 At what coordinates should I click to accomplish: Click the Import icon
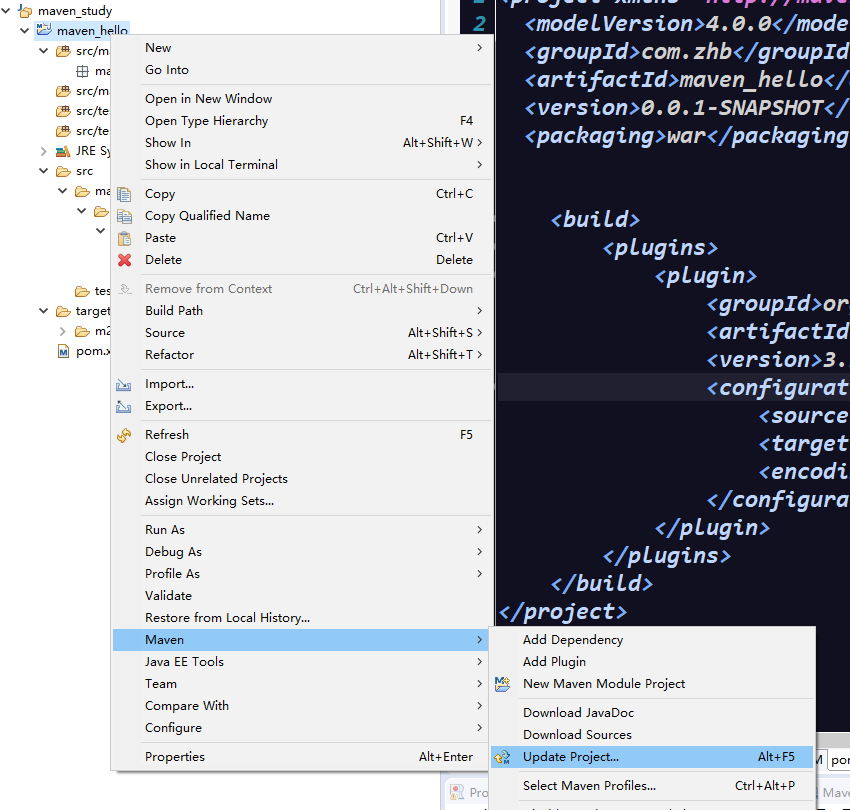click(125, 384)
